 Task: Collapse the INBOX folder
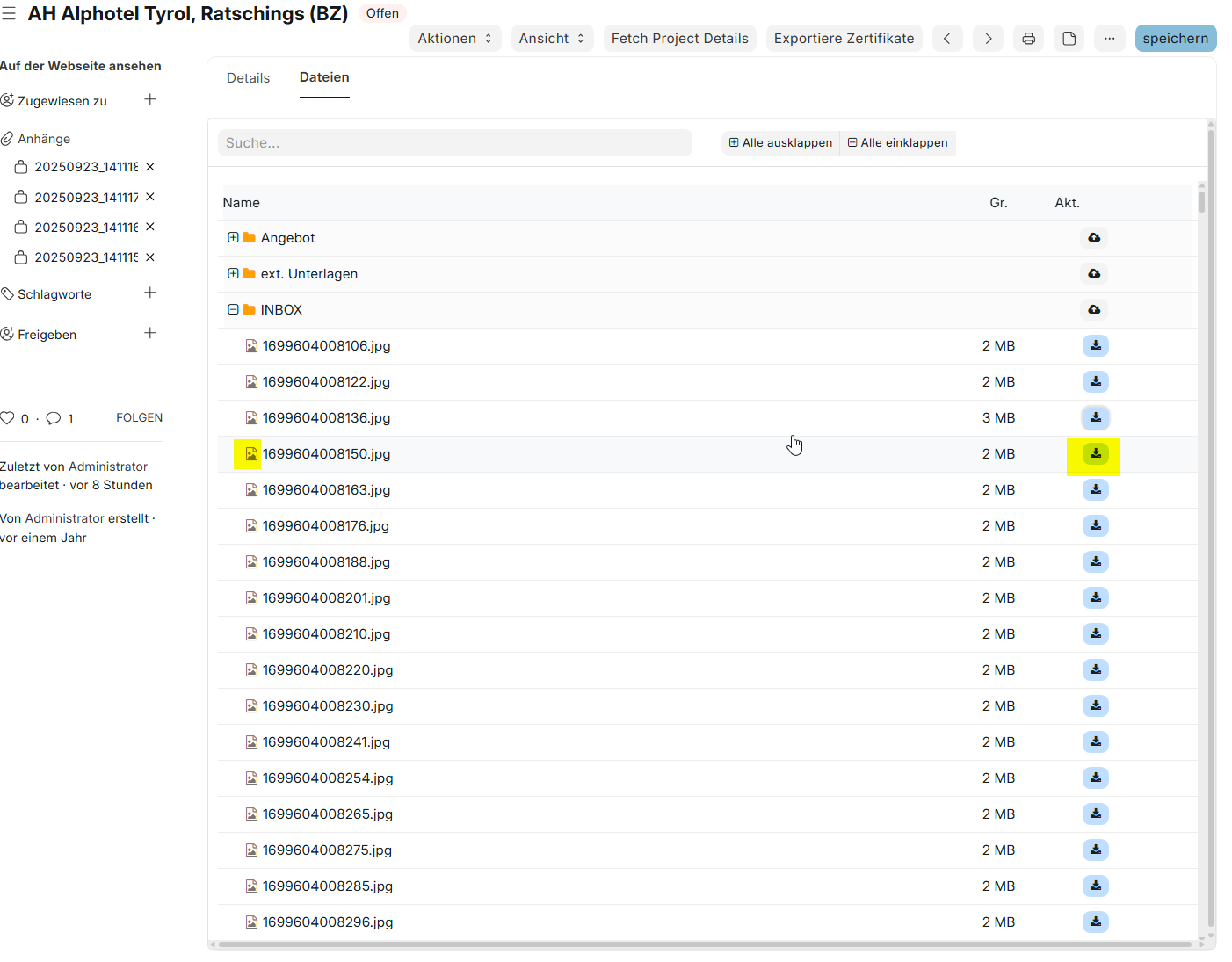click(233, 310)
